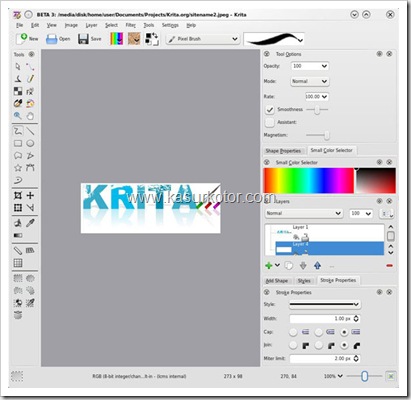The height and width of the screenshot is (400, 411).
Task: Open the pattern chooser in toolbar
Action: 134,39
